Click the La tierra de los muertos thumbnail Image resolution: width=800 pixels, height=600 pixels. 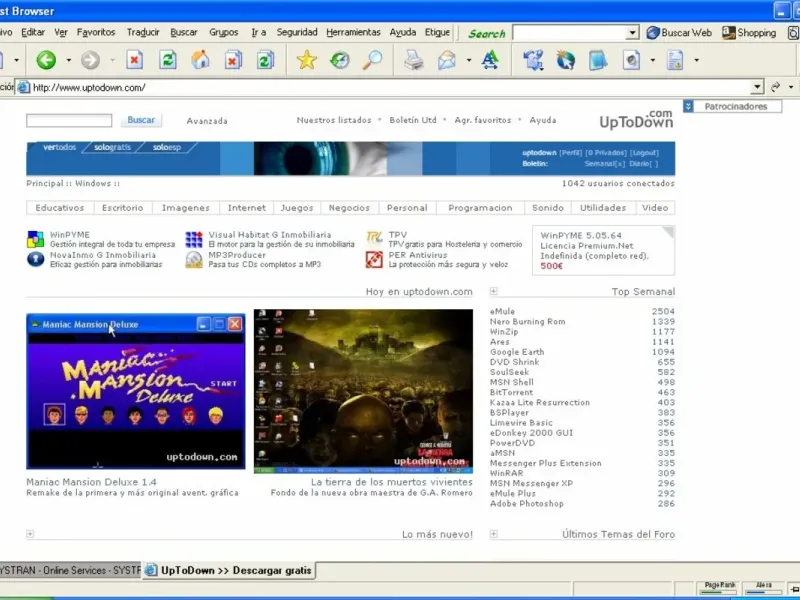(x=363, y=389)
